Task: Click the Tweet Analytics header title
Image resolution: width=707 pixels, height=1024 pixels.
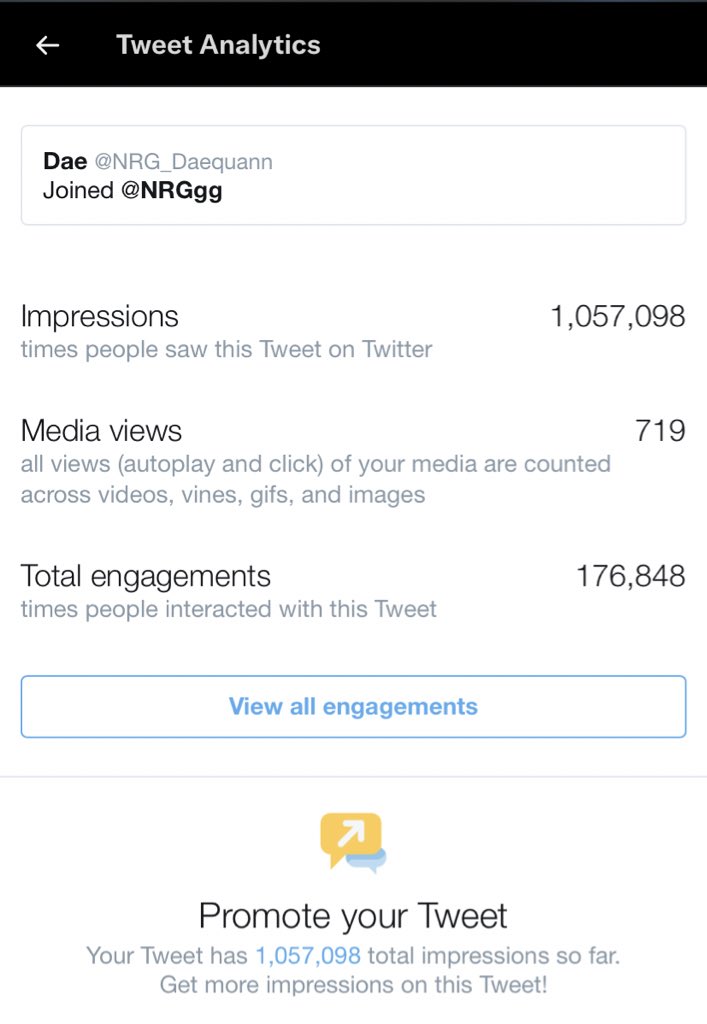Action: (x=218, y=45)
